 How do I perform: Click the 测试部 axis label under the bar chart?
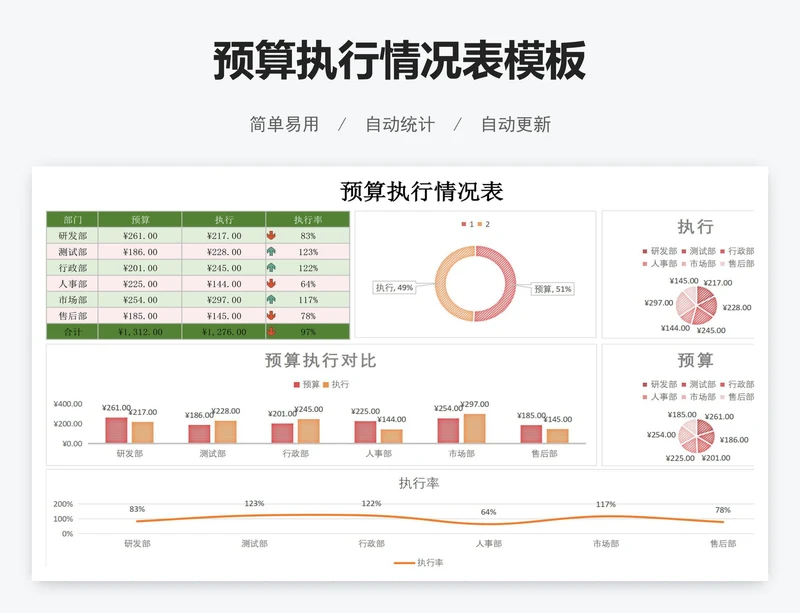coord(212,453)
